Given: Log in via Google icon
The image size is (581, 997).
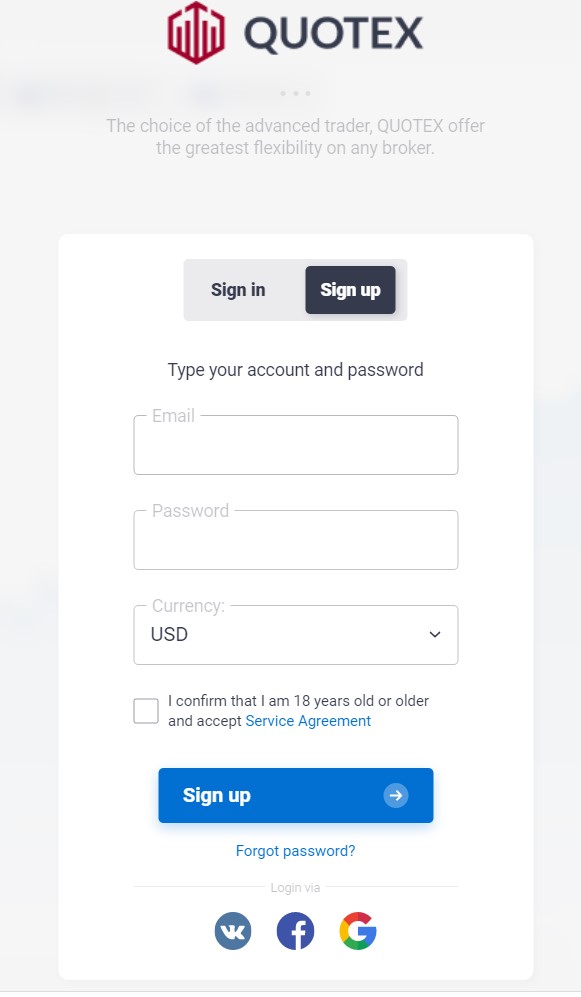Looking at the screenshot, I should [x=358, y=932].
